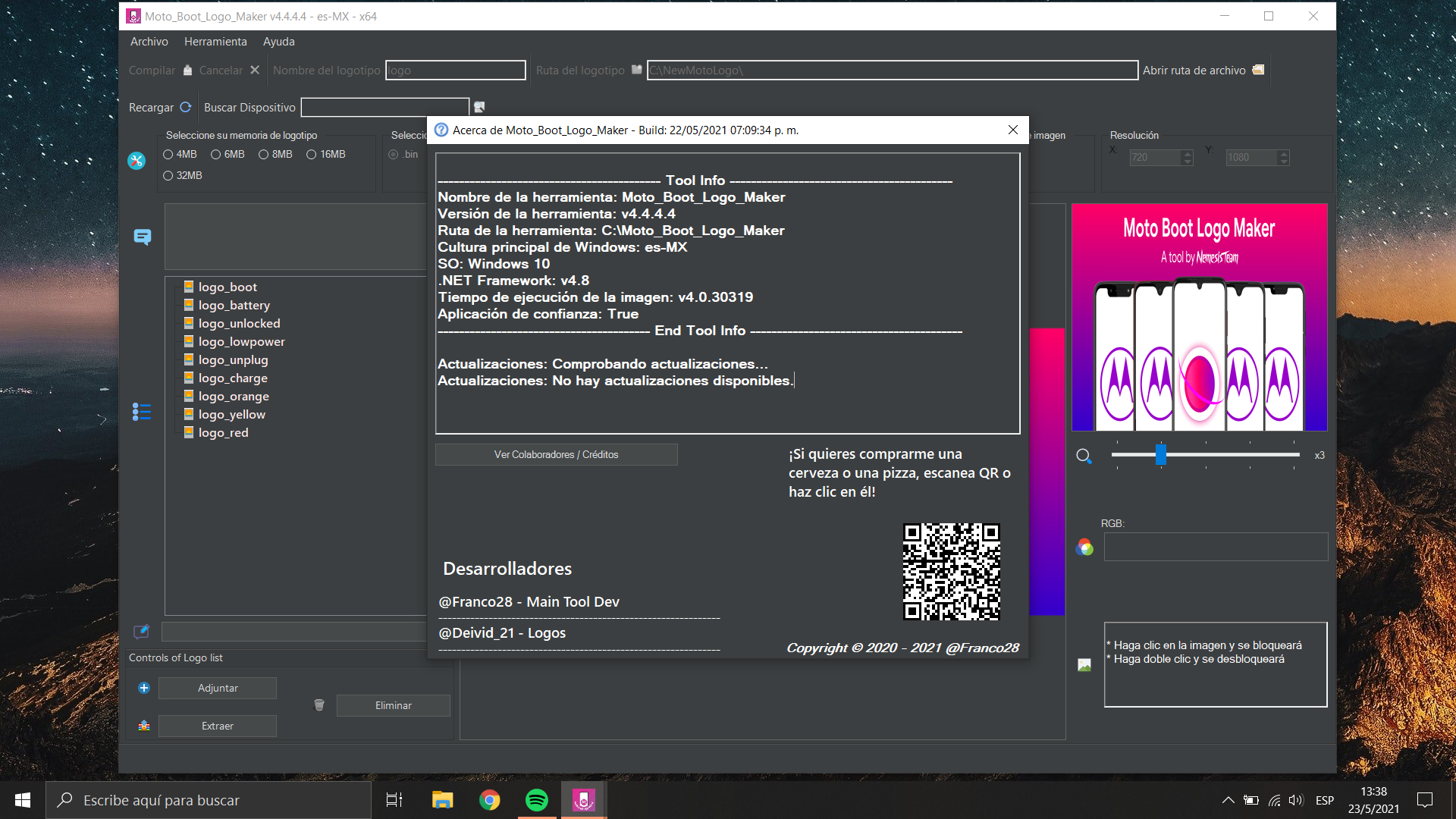The width and height of the screenshot is (1456, 819).
Task: Click the Extraer button
Action: click(218, 726)
